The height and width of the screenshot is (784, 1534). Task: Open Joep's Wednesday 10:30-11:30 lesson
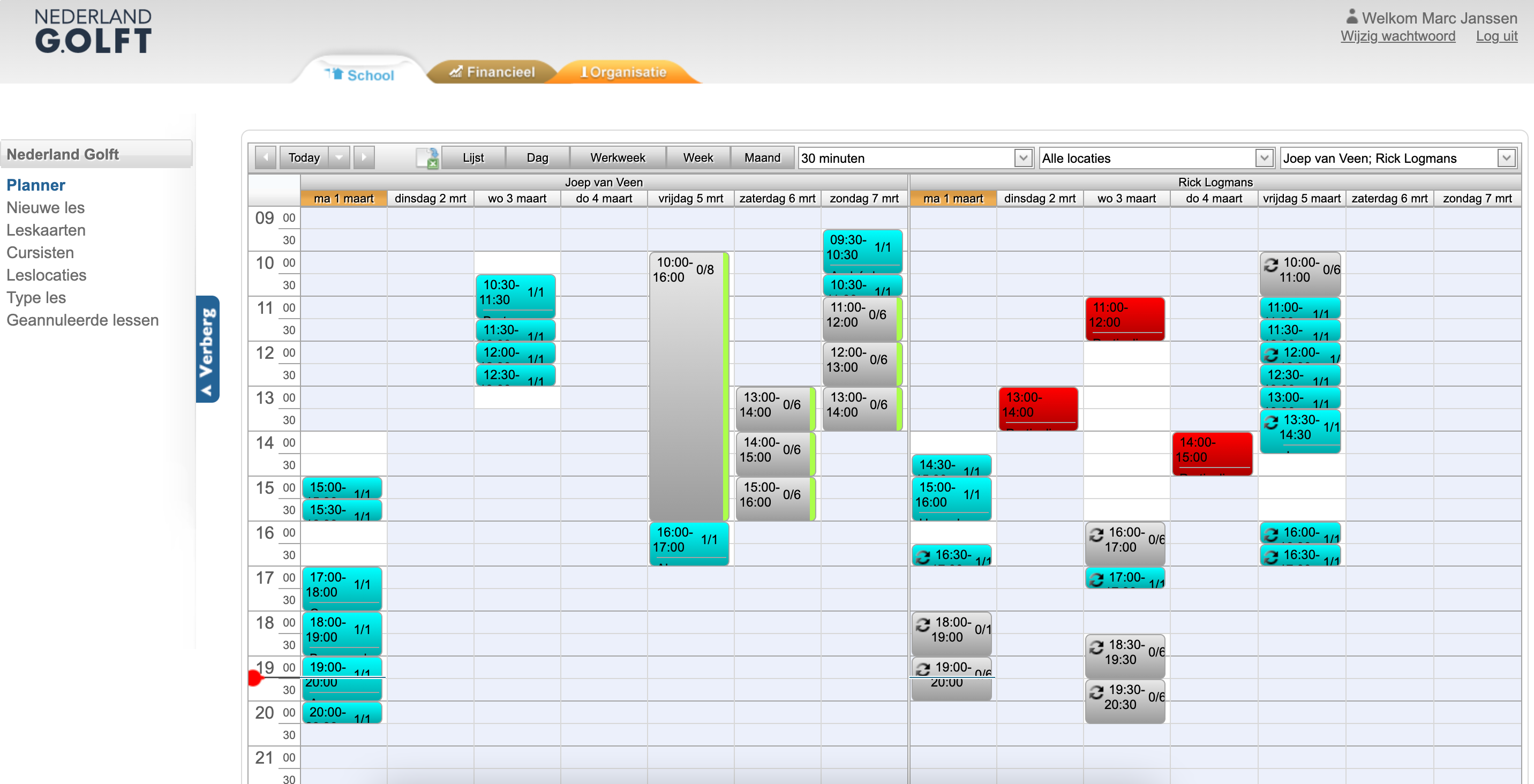(515, 297)
